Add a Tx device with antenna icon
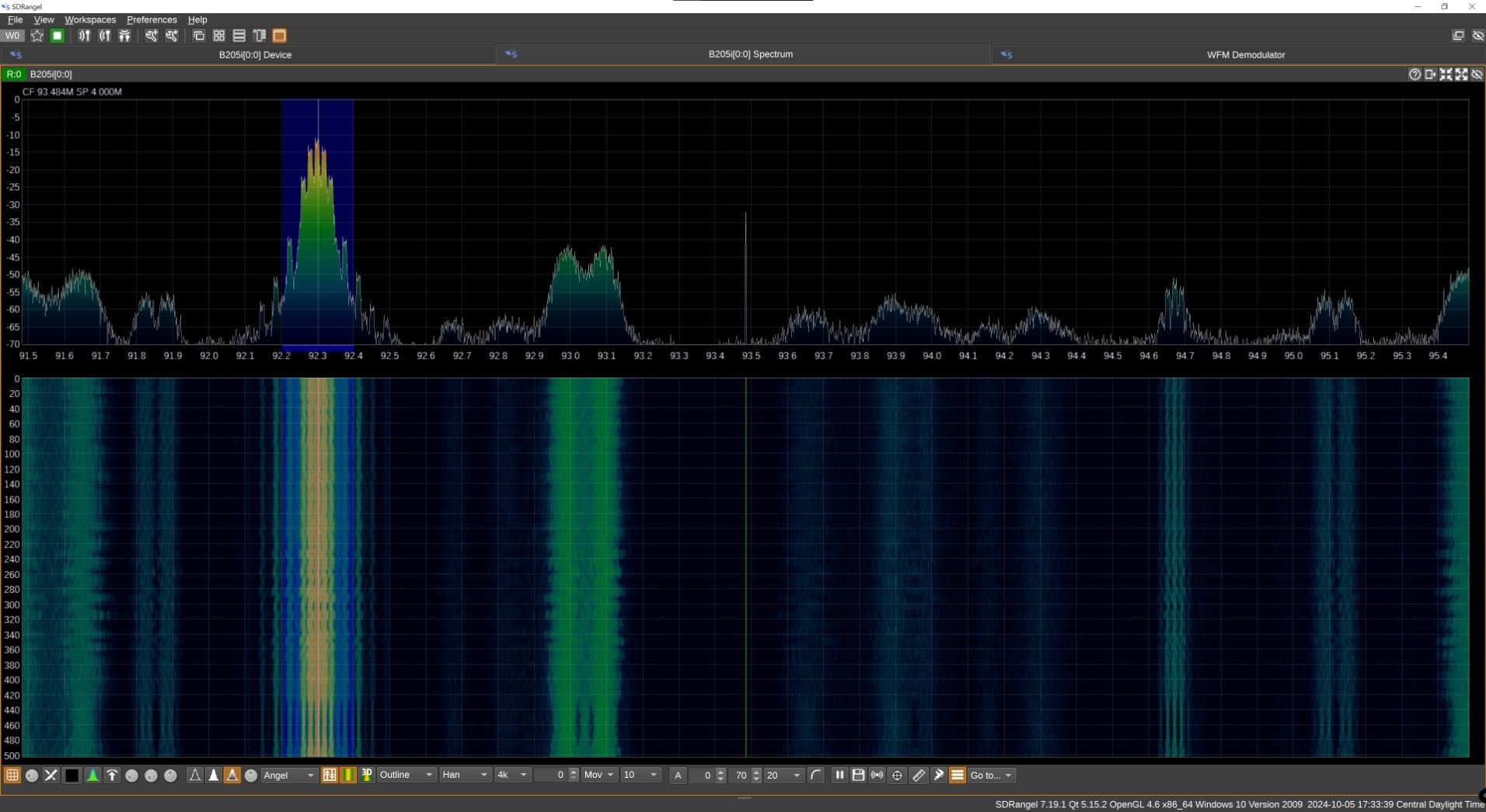 (104, 36)
